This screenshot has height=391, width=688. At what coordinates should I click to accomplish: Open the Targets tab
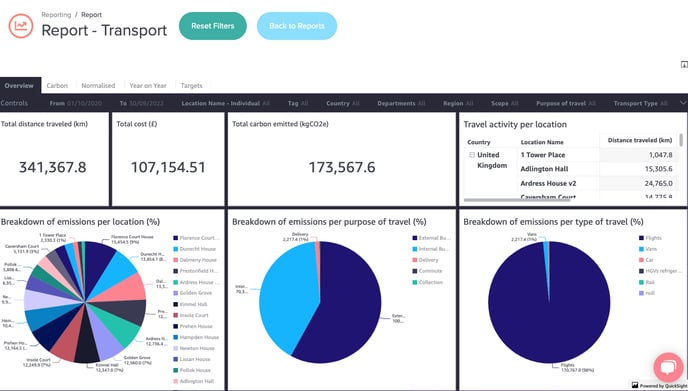[191, 86]
